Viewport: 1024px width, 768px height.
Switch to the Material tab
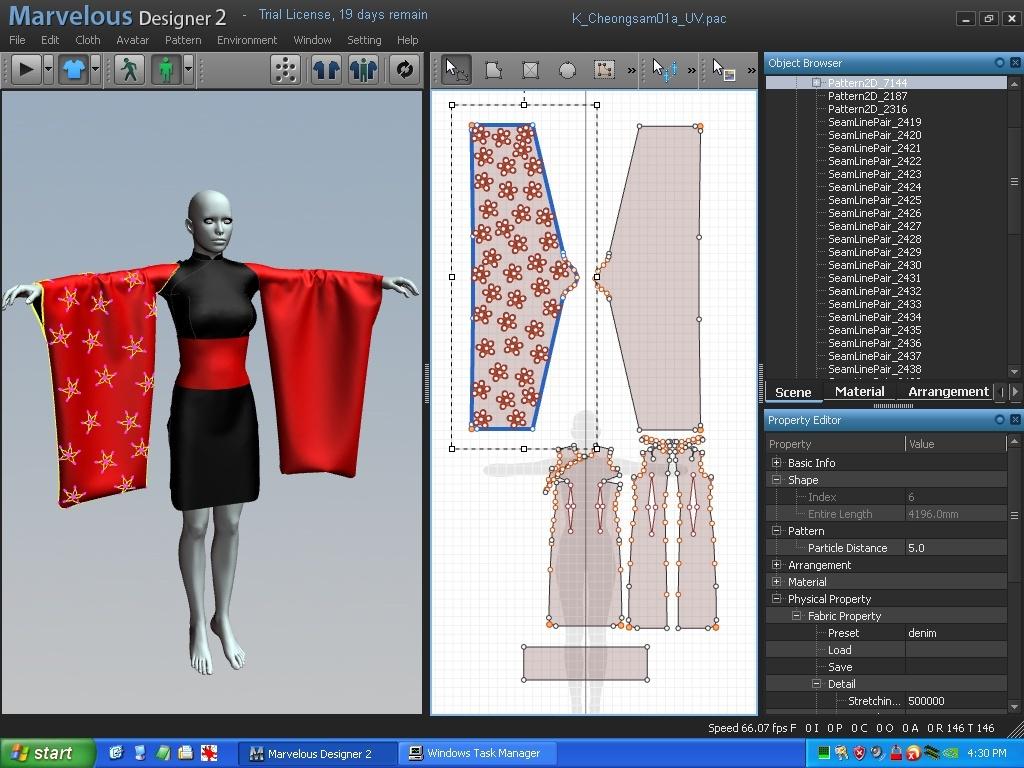[x=859, y=392]
